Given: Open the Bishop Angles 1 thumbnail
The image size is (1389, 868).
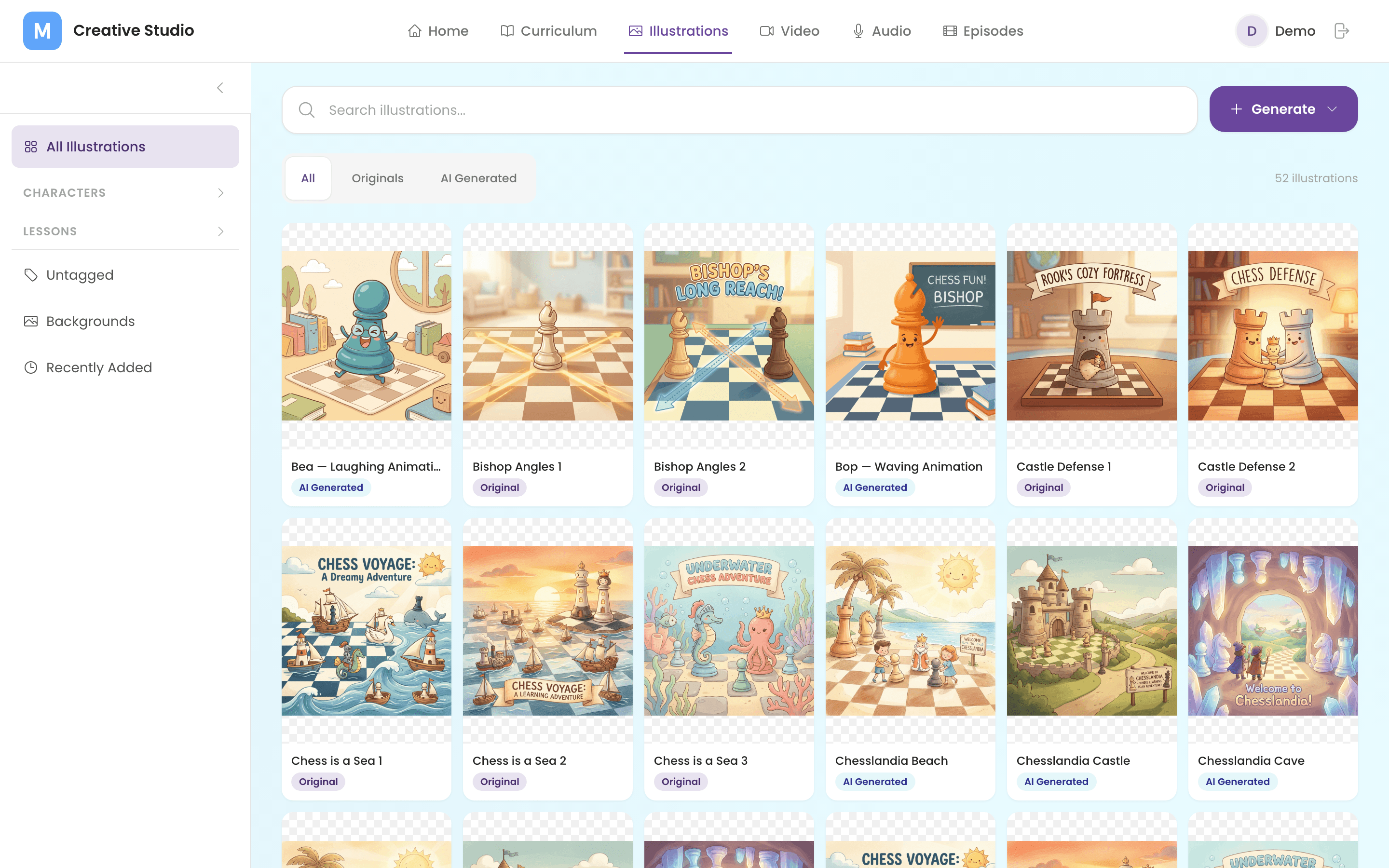Looking at the screenshot, I should point(547,336).
